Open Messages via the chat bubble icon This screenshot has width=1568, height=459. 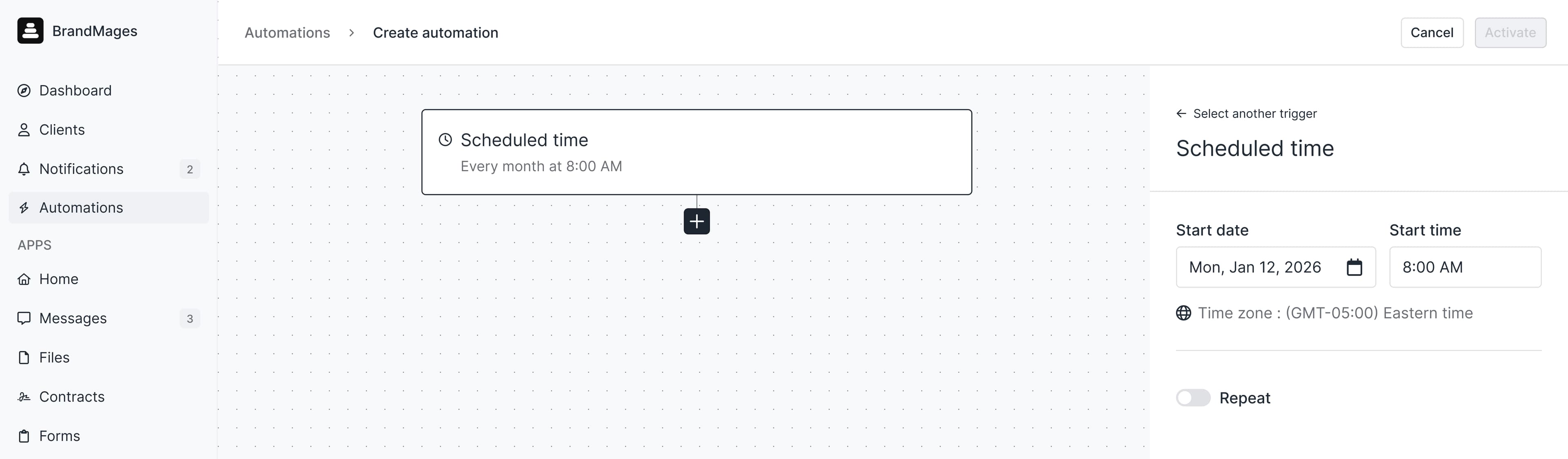[24, 318]
